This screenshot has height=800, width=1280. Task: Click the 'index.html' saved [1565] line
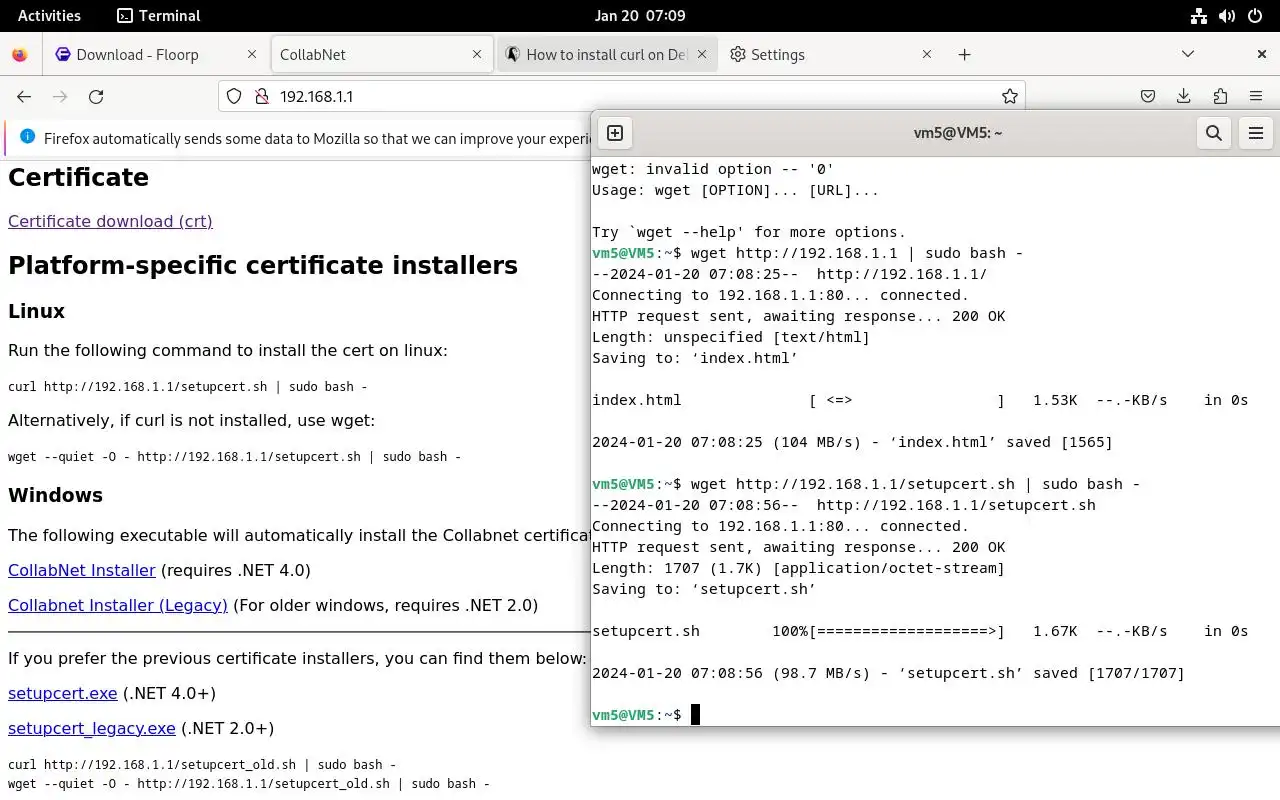[852, 442]
